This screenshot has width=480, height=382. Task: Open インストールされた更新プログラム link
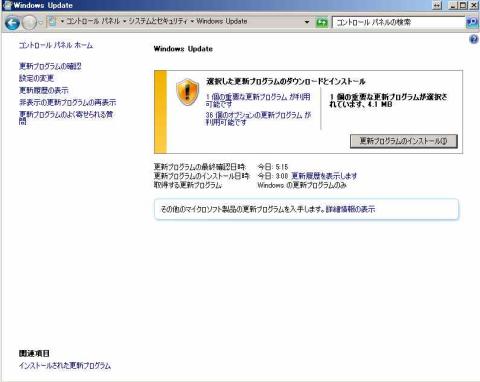[65, 365]
